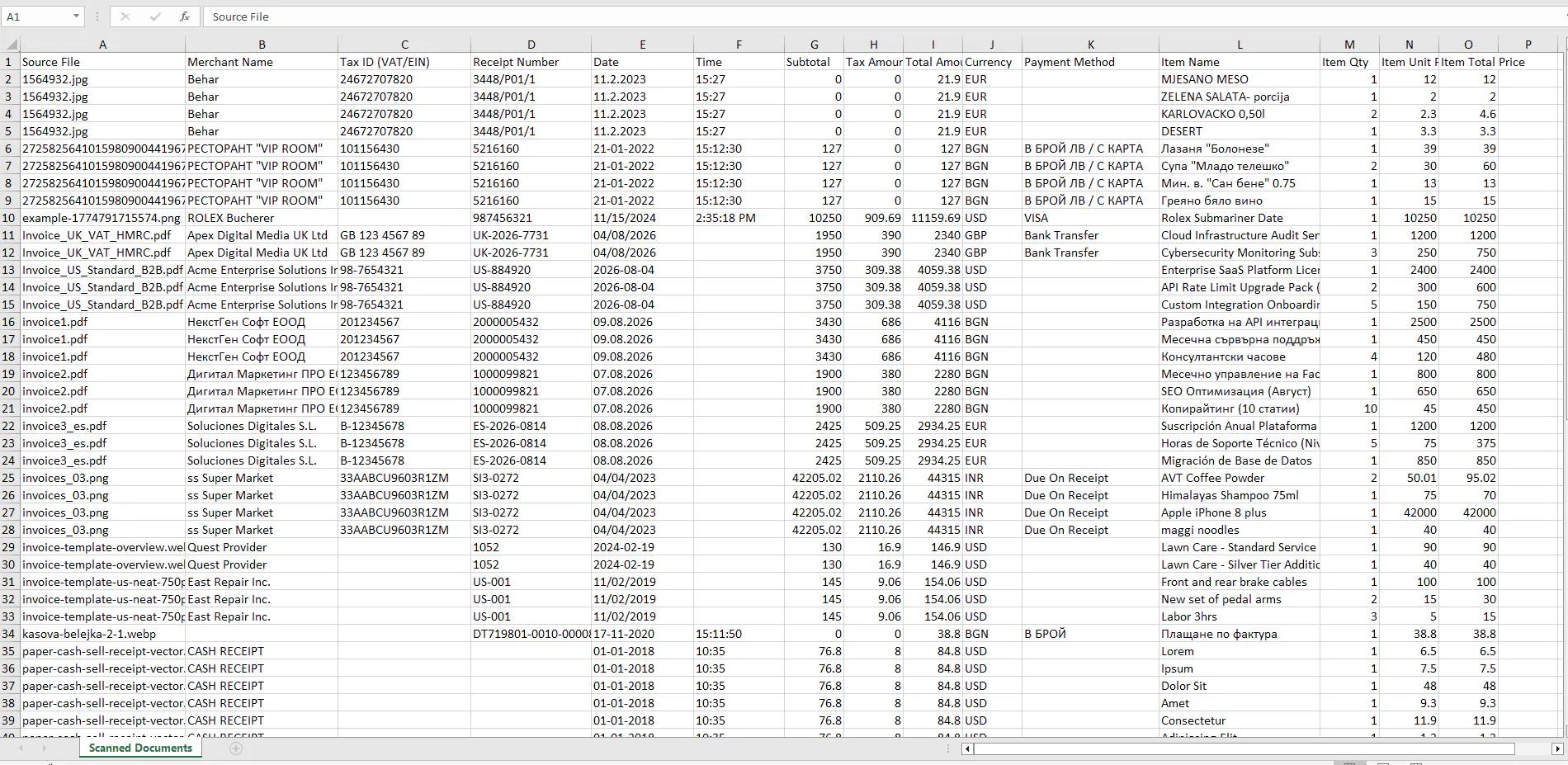Click the Receipt Number header cell
Screen dimensions: 1568x765
coord(531,62)
